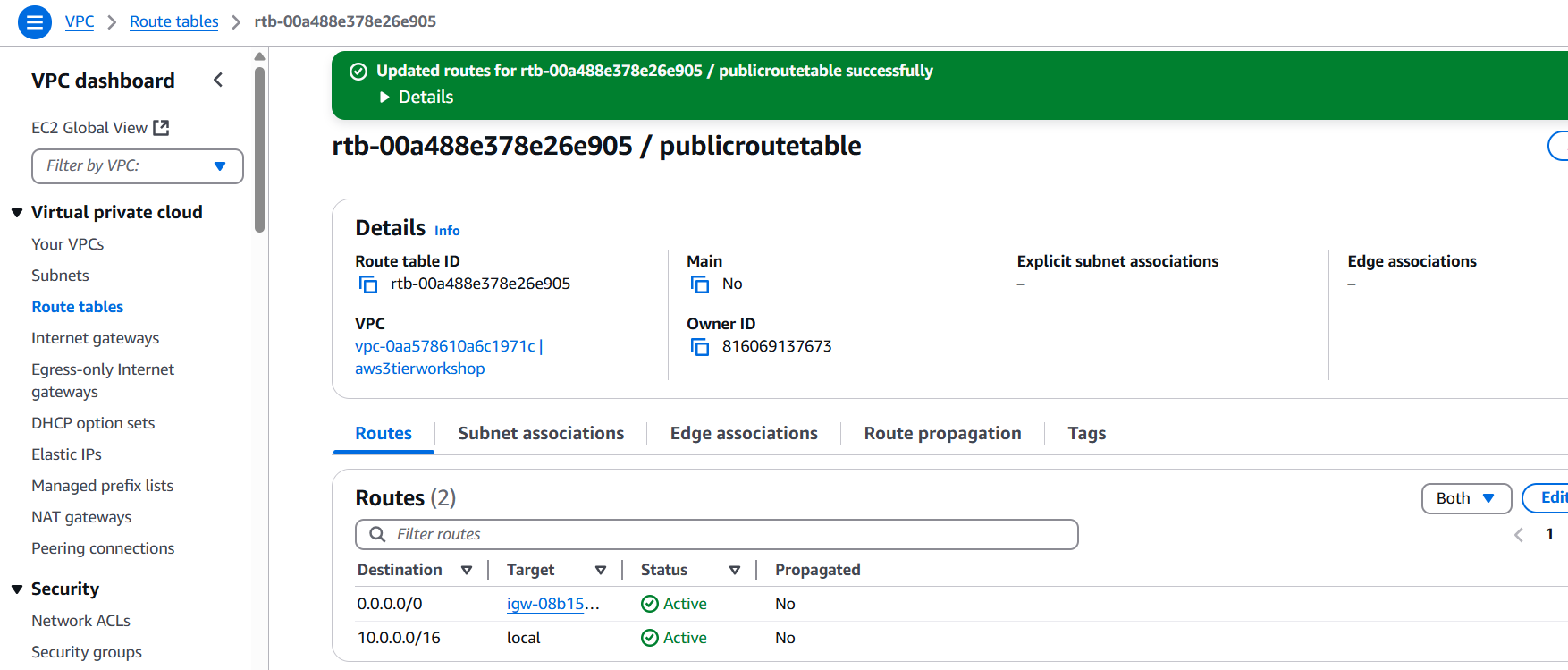Copy the Route table ID value
The width and height of the screenshot is (1568, 670).
tap(368, 284)
